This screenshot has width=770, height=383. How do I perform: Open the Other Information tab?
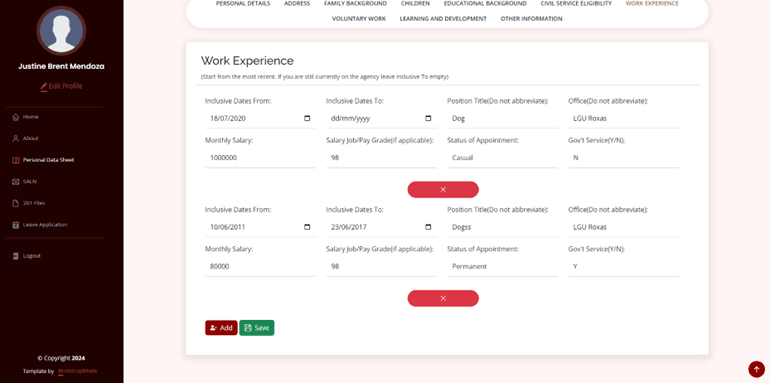[531, 19]
